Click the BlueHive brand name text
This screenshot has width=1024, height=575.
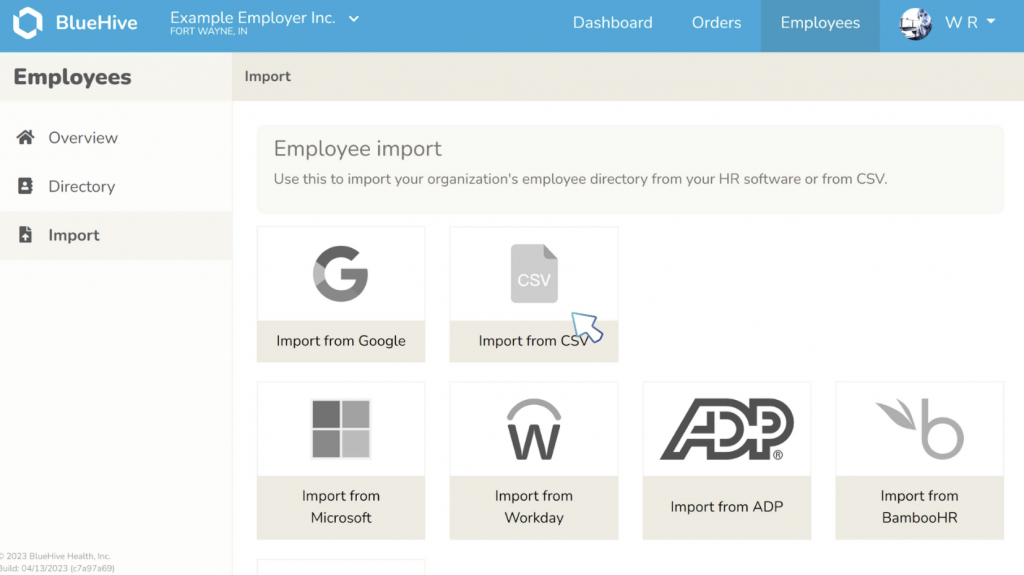tap(97, 23)
